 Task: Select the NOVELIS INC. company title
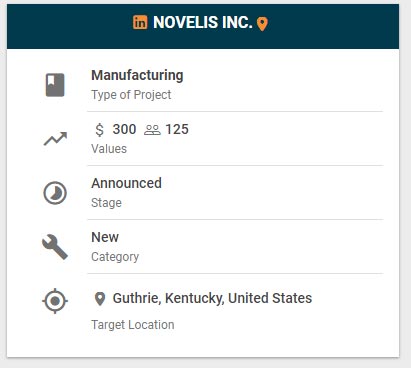coord(203,23)
